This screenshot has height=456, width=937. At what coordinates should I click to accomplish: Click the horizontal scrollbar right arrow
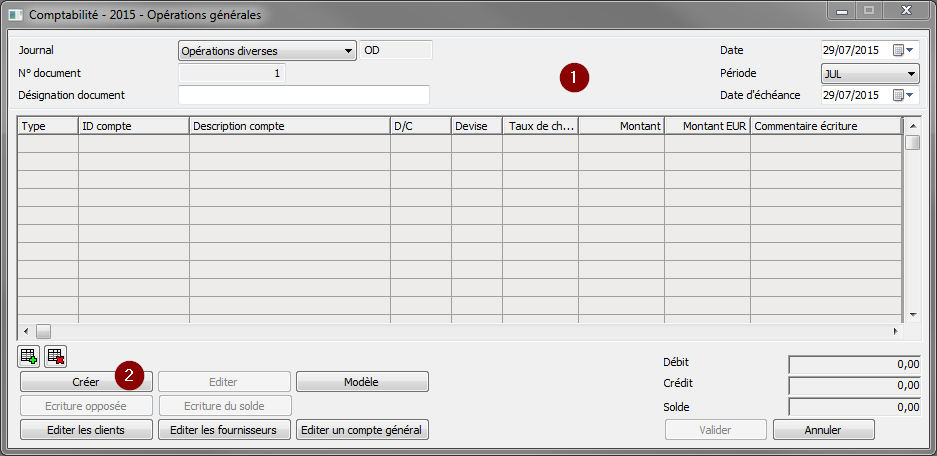895,330
